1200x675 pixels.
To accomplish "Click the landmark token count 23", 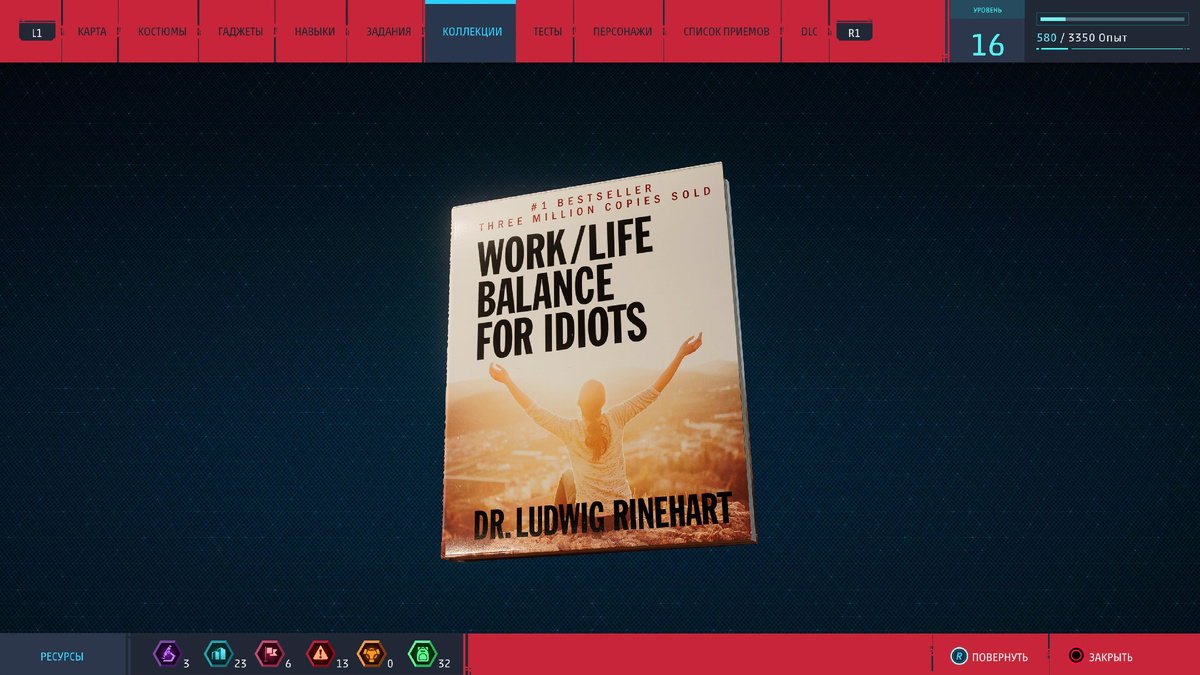I will [x=240, y=663].
